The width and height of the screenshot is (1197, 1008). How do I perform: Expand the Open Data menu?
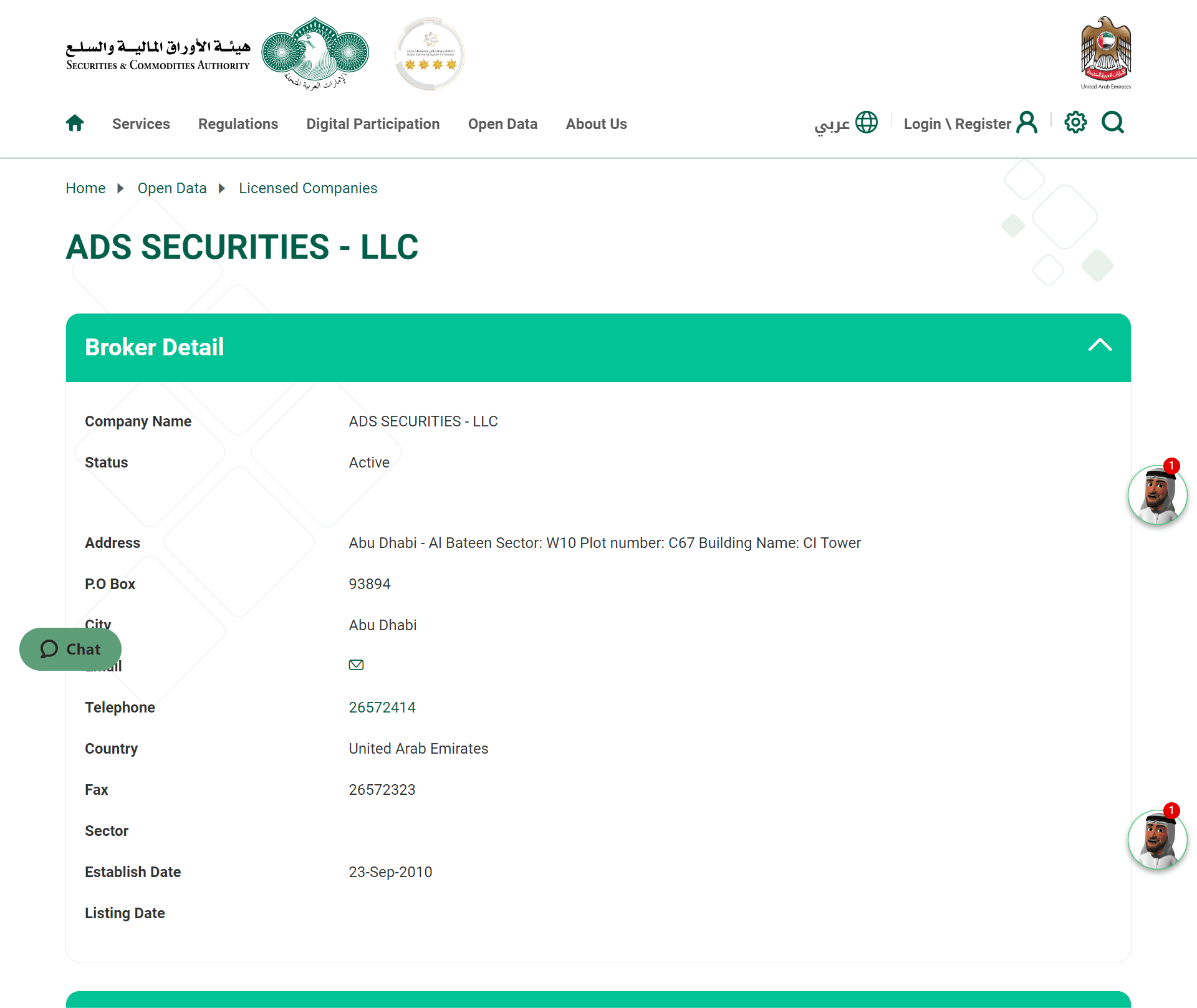[503, 124]
